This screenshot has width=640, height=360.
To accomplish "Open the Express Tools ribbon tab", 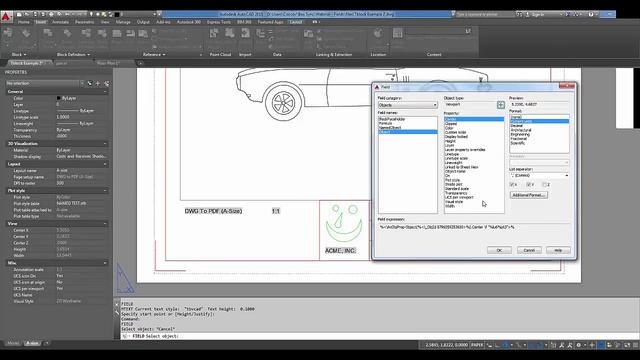I will (x=219, y=22).
